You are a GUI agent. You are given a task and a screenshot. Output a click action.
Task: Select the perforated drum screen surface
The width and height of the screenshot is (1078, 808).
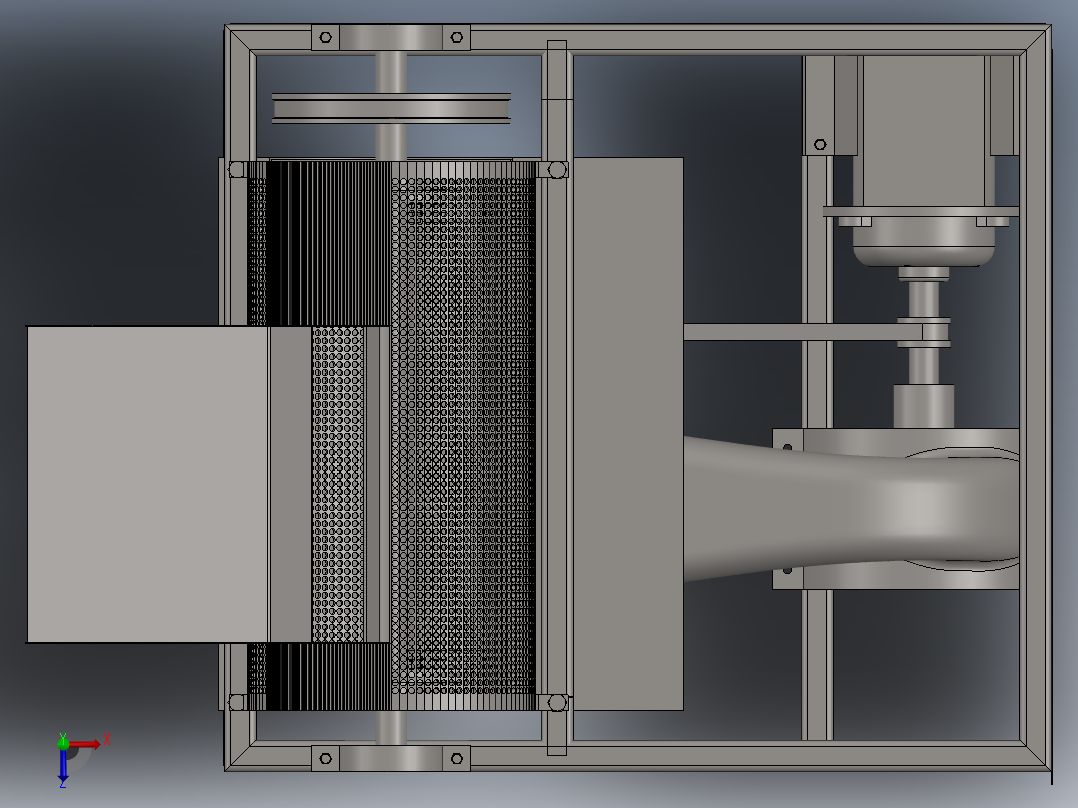[462, 435]
